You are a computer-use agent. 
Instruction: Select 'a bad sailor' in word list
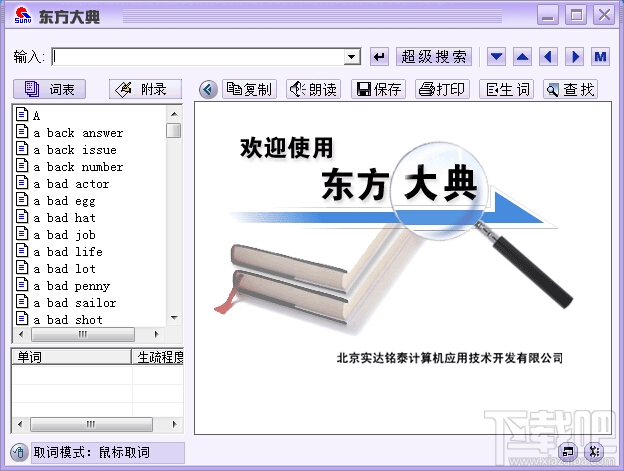point(74,303)
